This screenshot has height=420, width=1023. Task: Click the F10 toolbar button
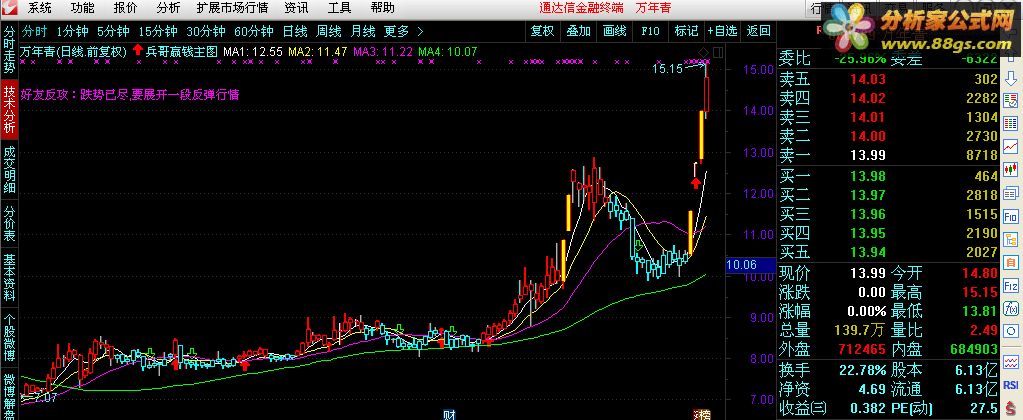click(x=650, y=31)
